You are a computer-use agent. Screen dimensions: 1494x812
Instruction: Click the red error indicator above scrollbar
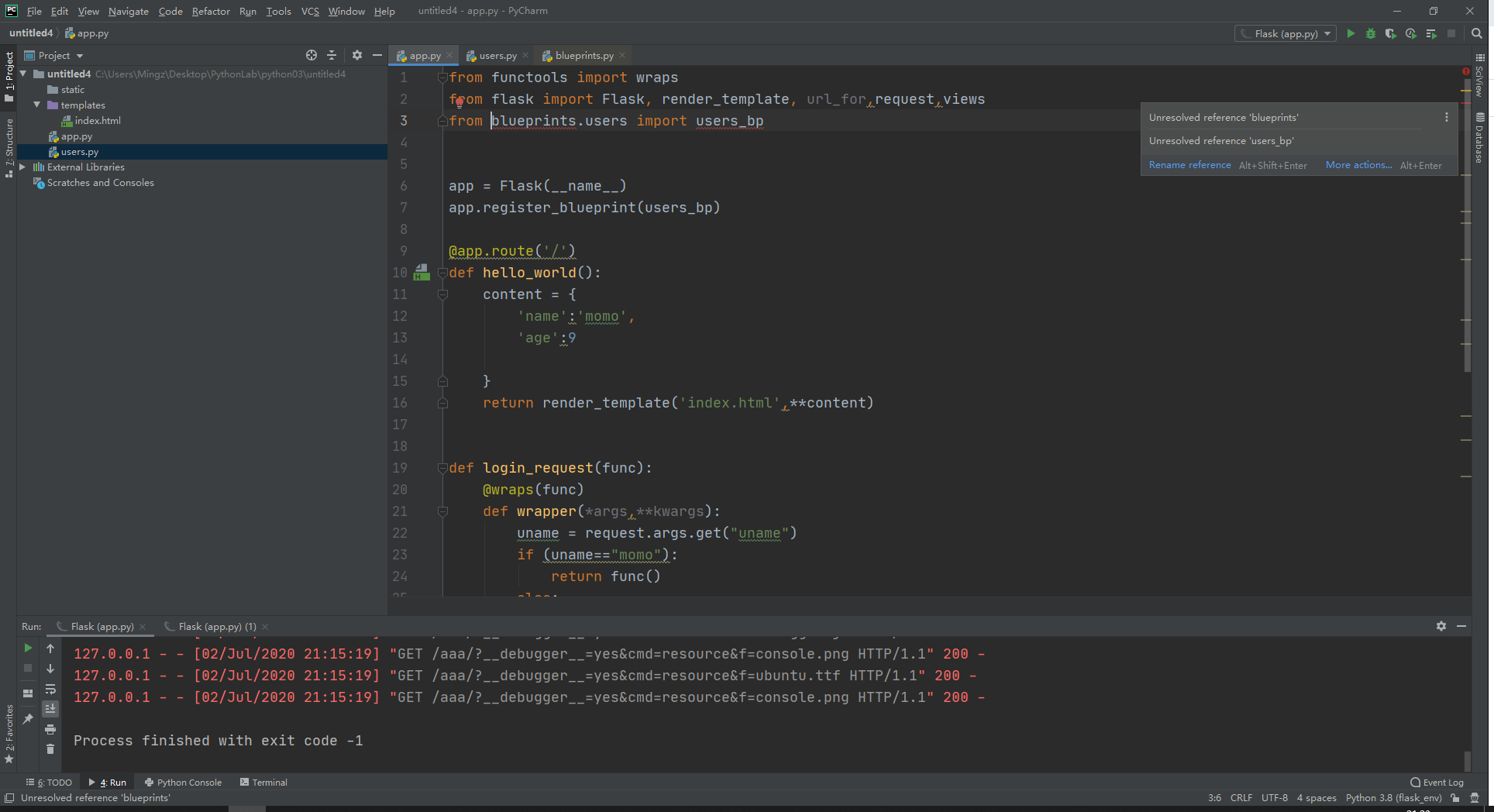click(1466, 71)
